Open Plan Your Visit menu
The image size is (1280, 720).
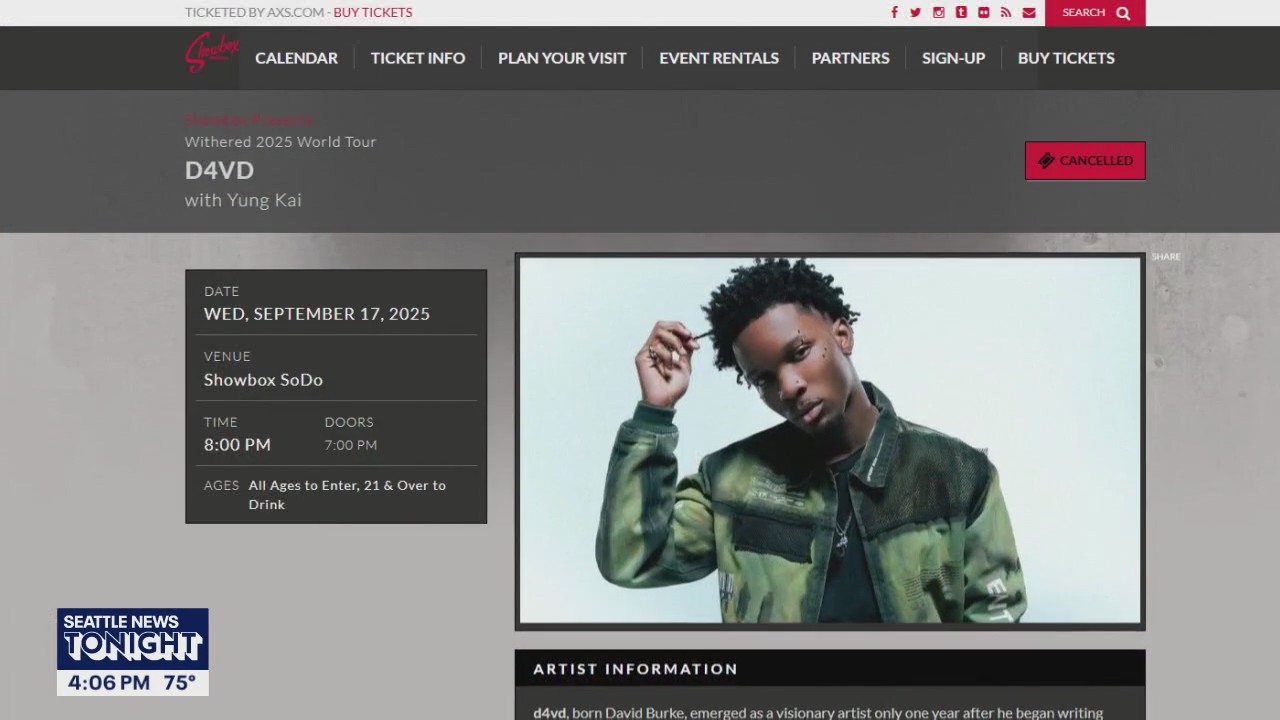tap(562, 58)
